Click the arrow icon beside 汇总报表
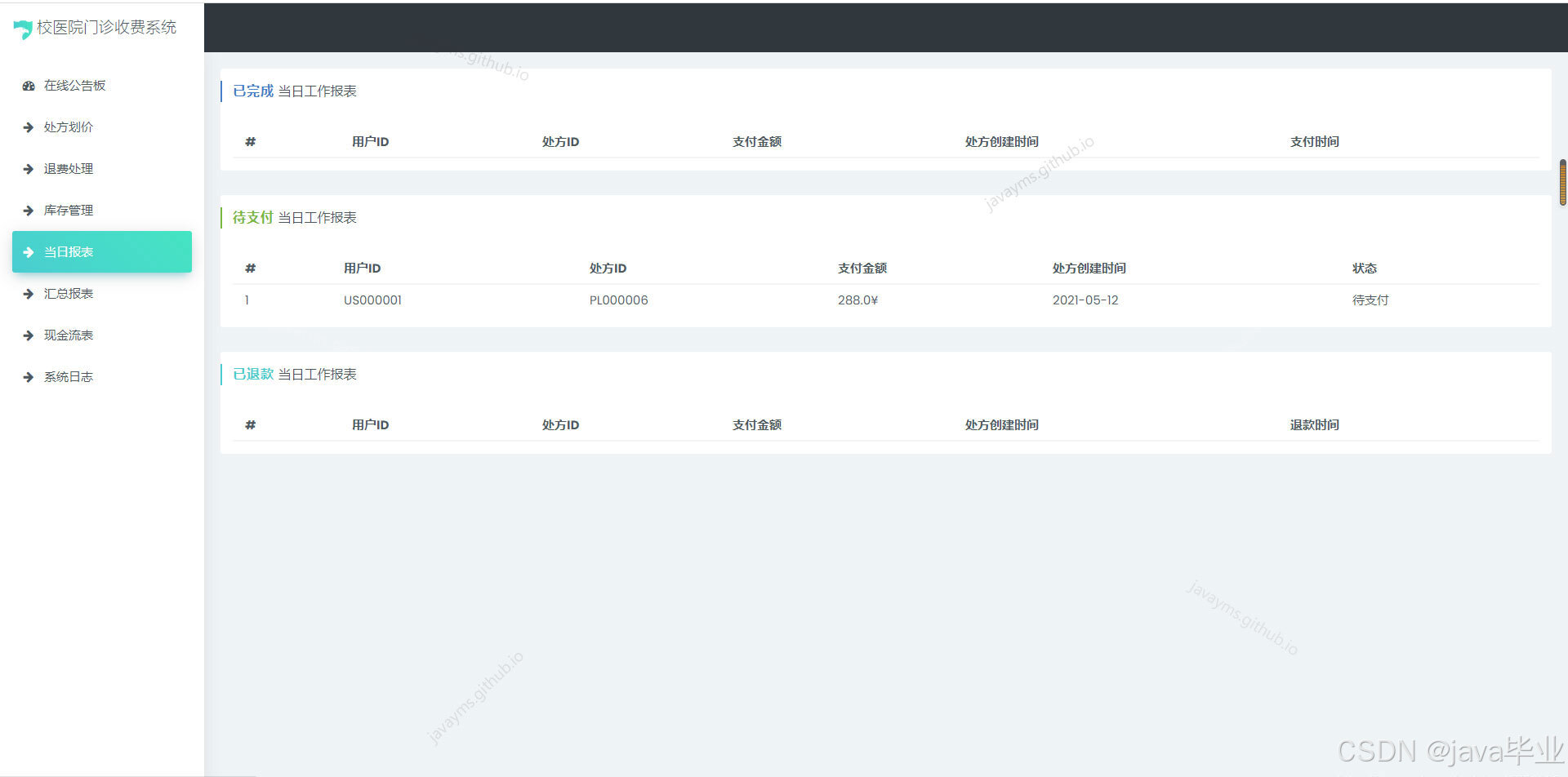 pos(27,293)
